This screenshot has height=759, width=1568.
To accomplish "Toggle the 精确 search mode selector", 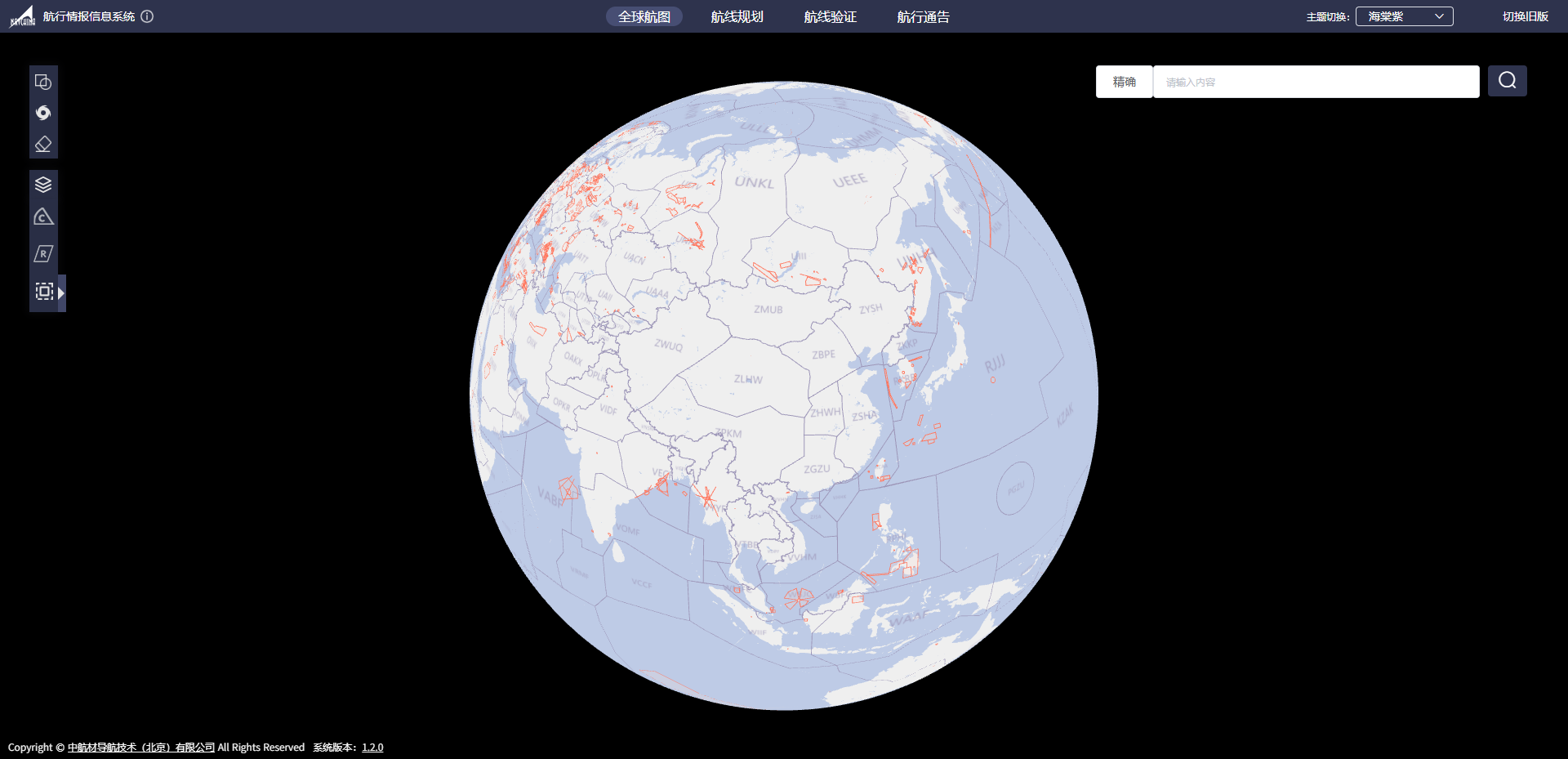I will pos(1124,82).
